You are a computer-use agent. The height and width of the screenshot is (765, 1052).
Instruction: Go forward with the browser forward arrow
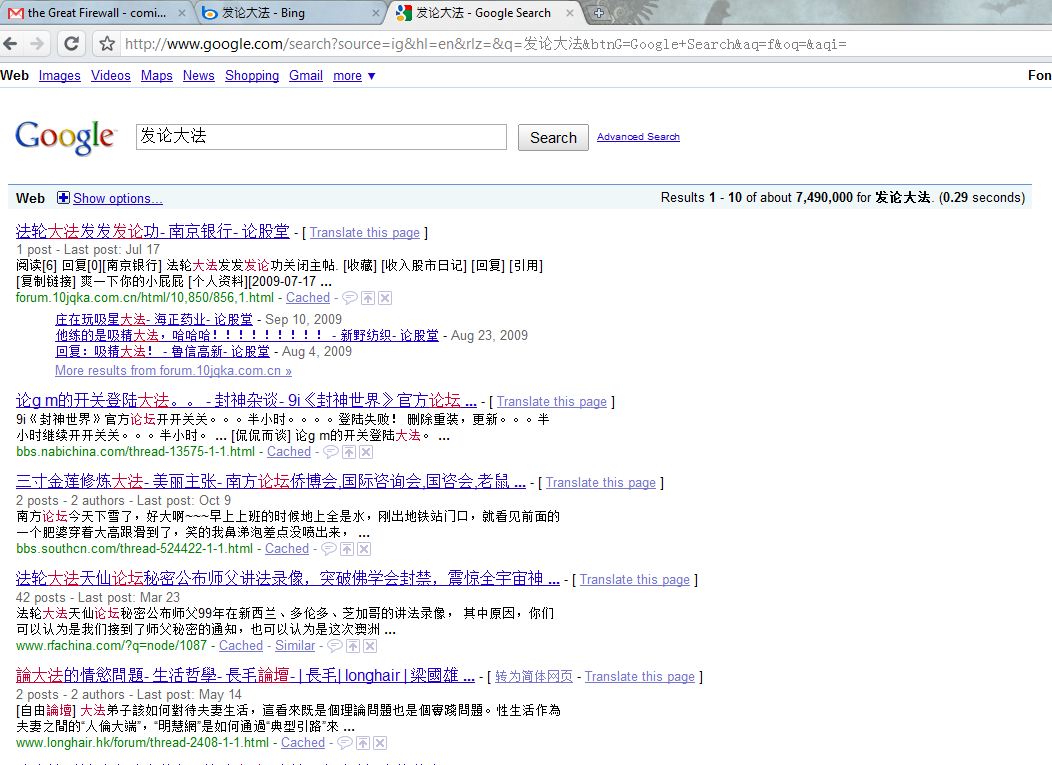tap(38, 44)
